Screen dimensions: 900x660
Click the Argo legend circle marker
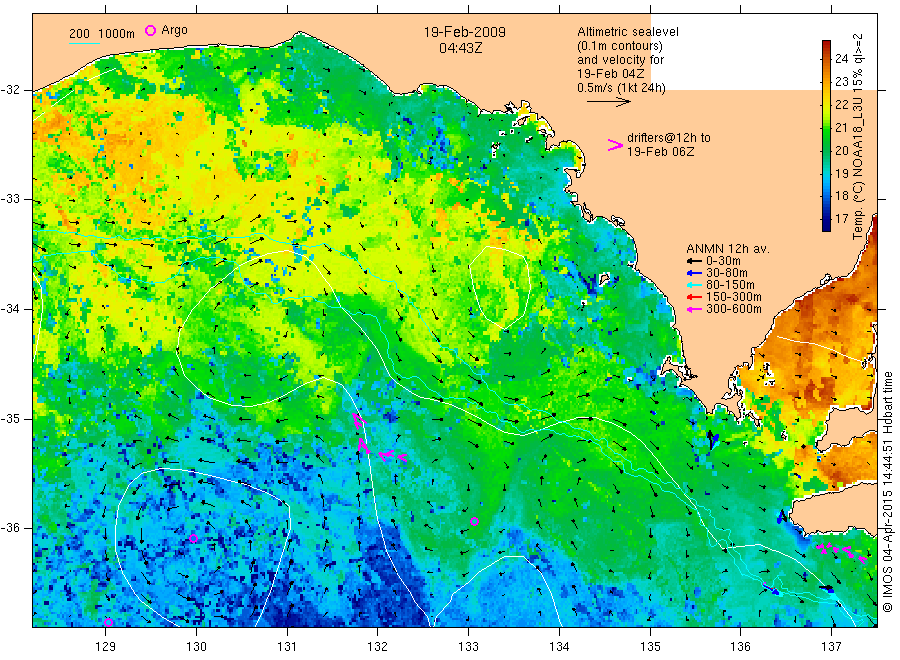tap(150, 30)
